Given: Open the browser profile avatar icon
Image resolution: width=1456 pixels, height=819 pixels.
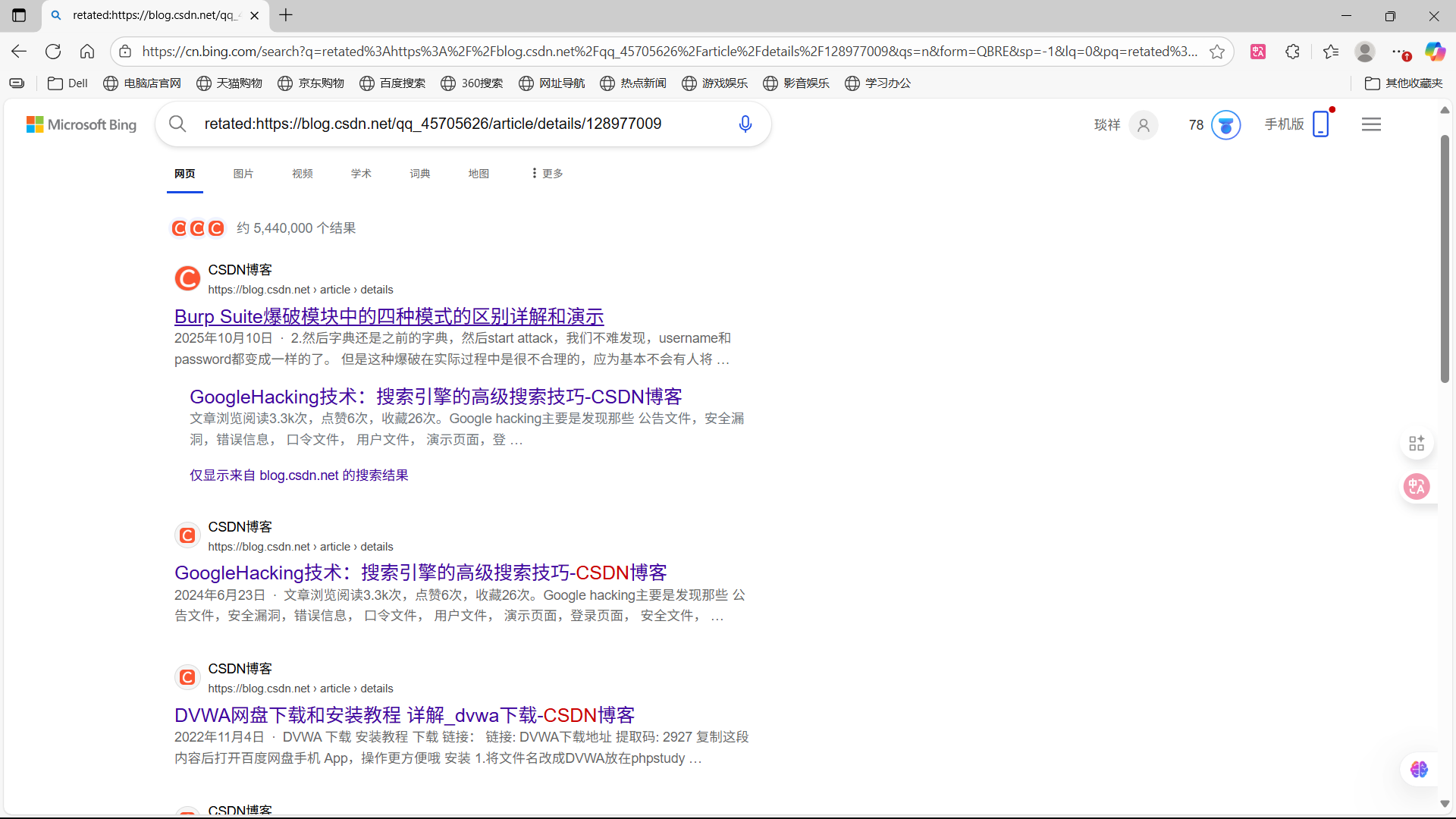Looking at the screenshot, I should pos(1365,51).
